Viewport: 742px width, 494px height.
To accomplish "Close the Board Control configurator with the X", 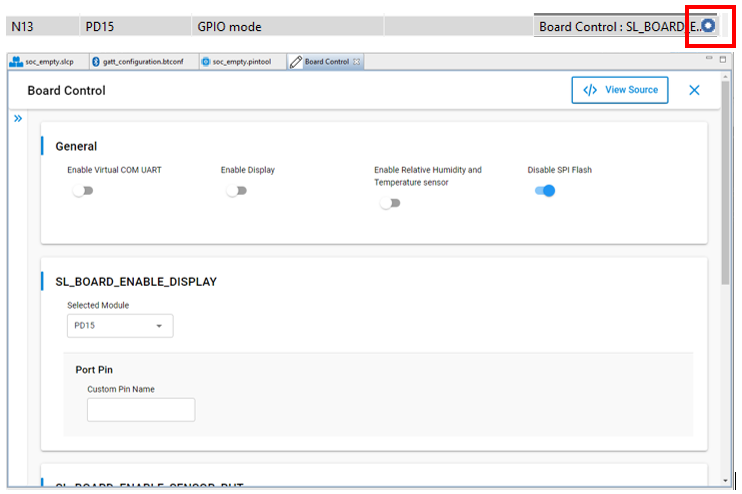I will click(694, 90).
